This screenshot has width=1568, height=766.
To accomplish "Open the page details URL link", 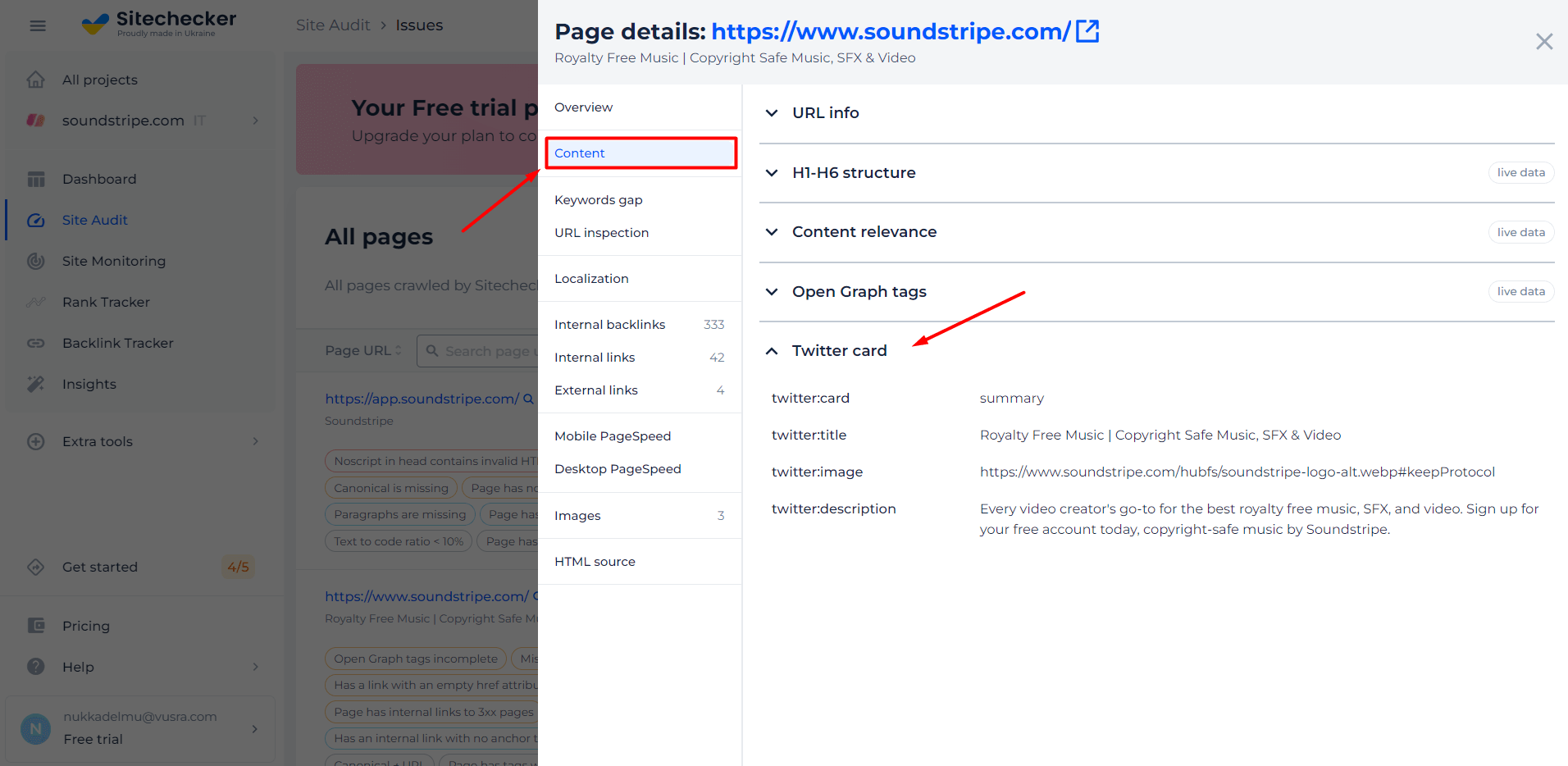I will pos(891,31).
